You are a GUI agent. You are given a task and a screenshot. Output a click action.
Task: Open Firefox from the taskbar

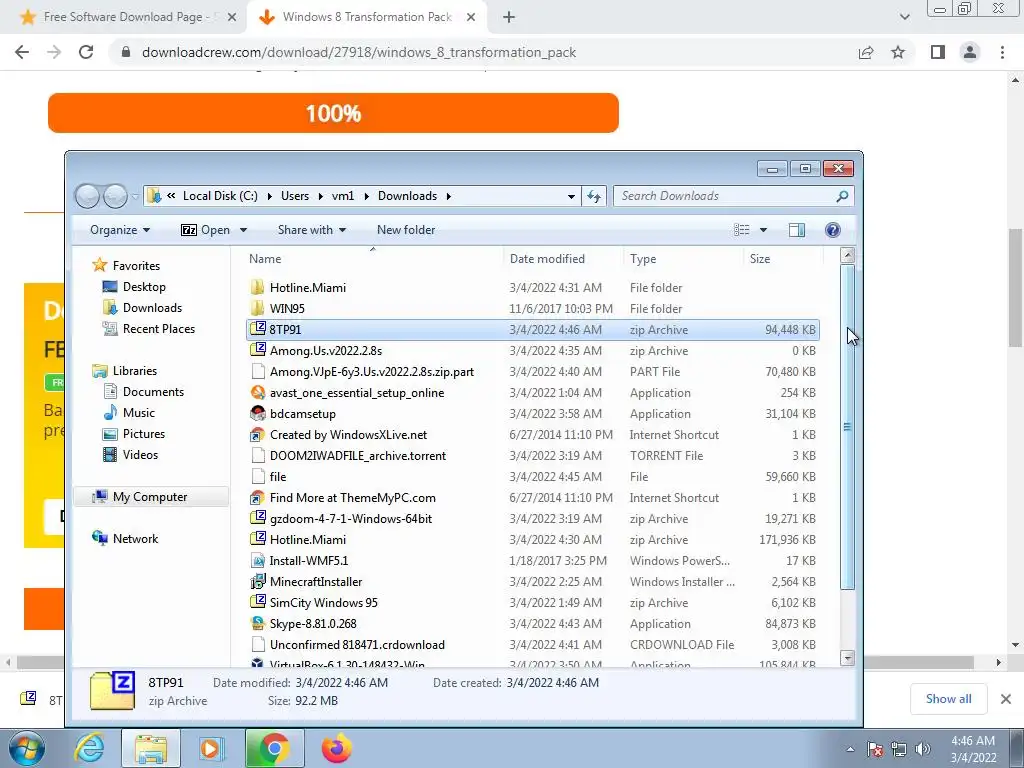tap(336, 748)
